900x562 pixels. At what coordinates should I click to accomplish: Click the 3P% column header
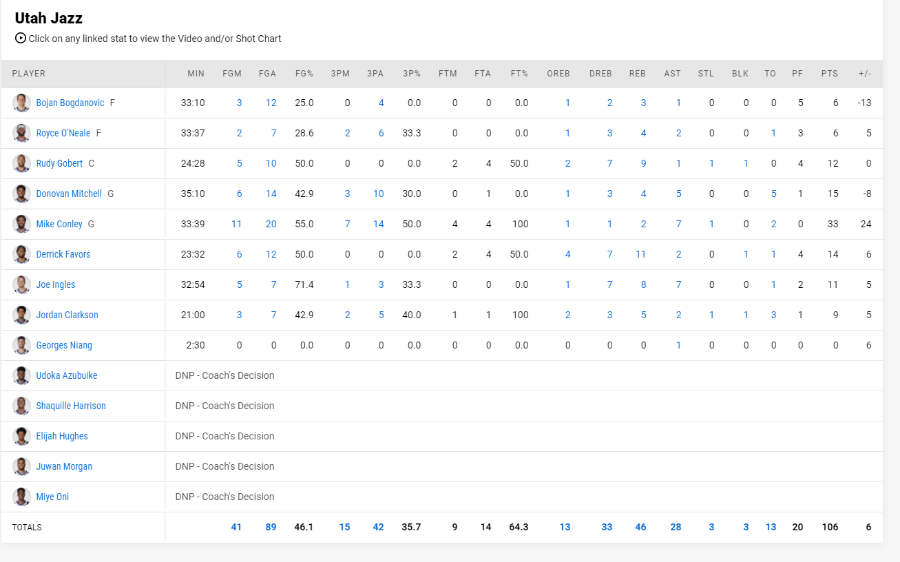point(412,73)
